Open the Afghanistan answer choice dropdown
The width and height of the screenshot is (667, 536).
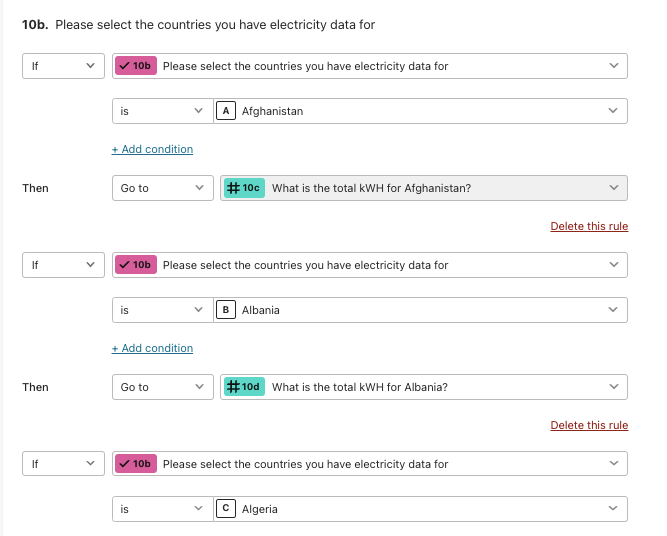tap(420, 111)
